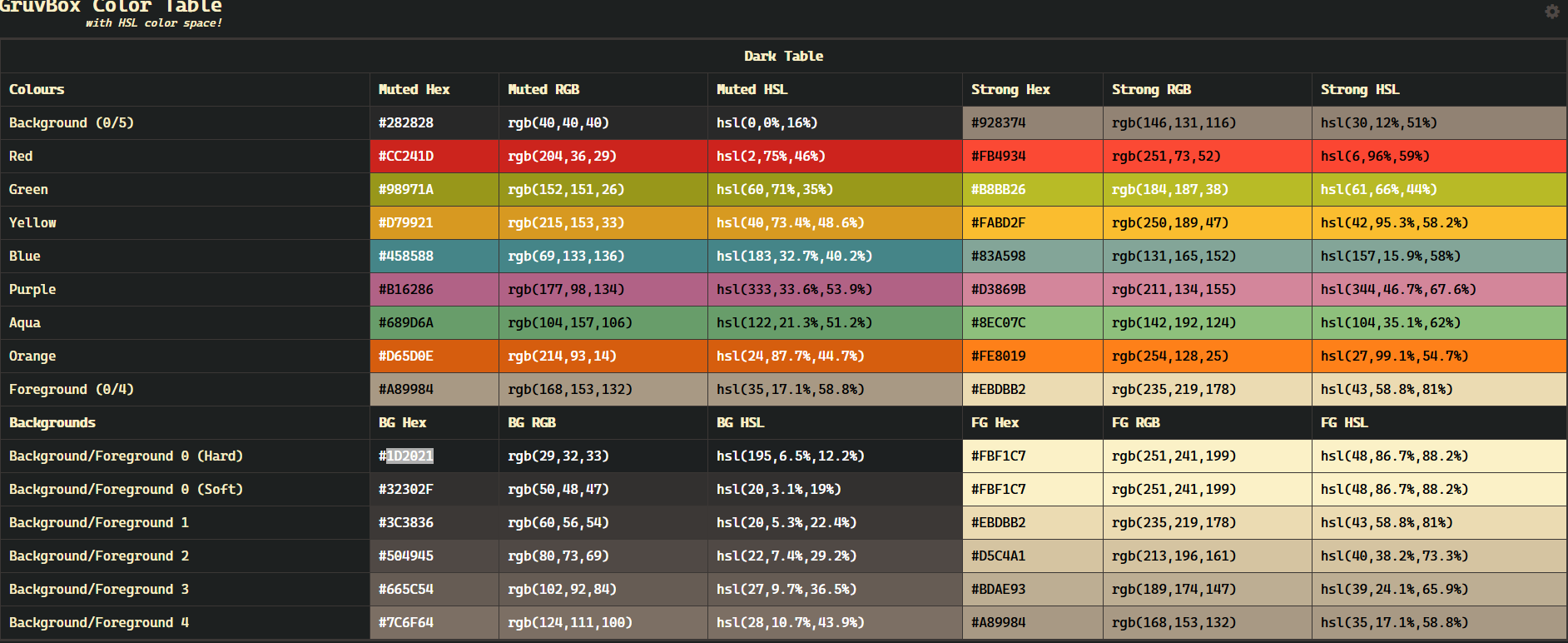The image size is (1568, 643).
Task: Click the hsl(28,10.7%,43.9%) cell
Action: [835, 622]
